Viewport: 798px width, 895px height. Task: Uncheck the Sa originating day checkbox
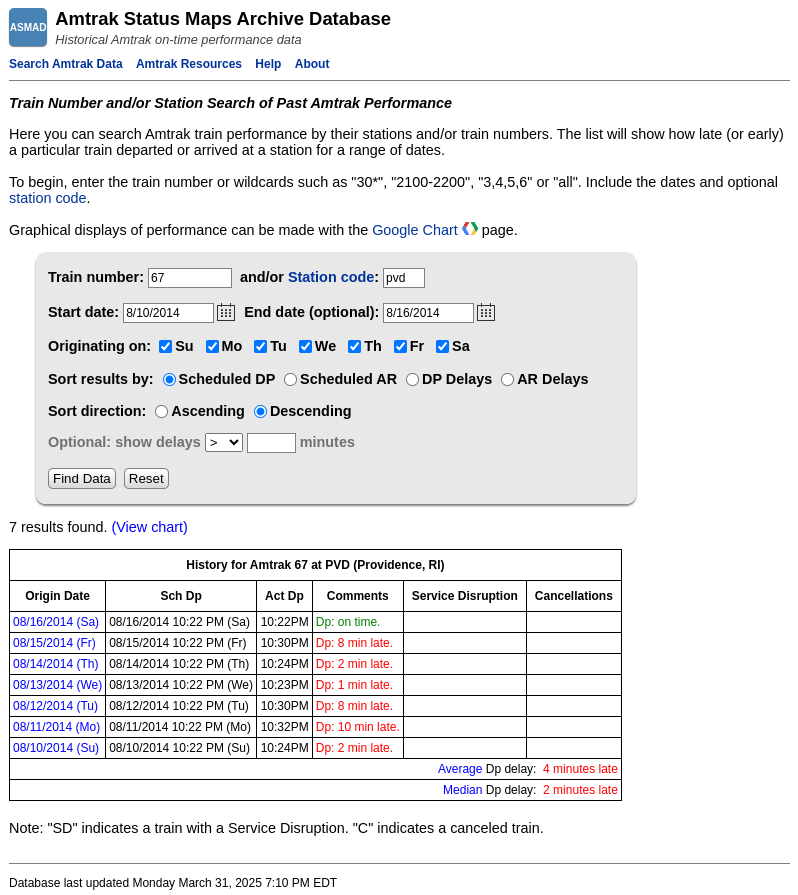(x=442, y=346)
